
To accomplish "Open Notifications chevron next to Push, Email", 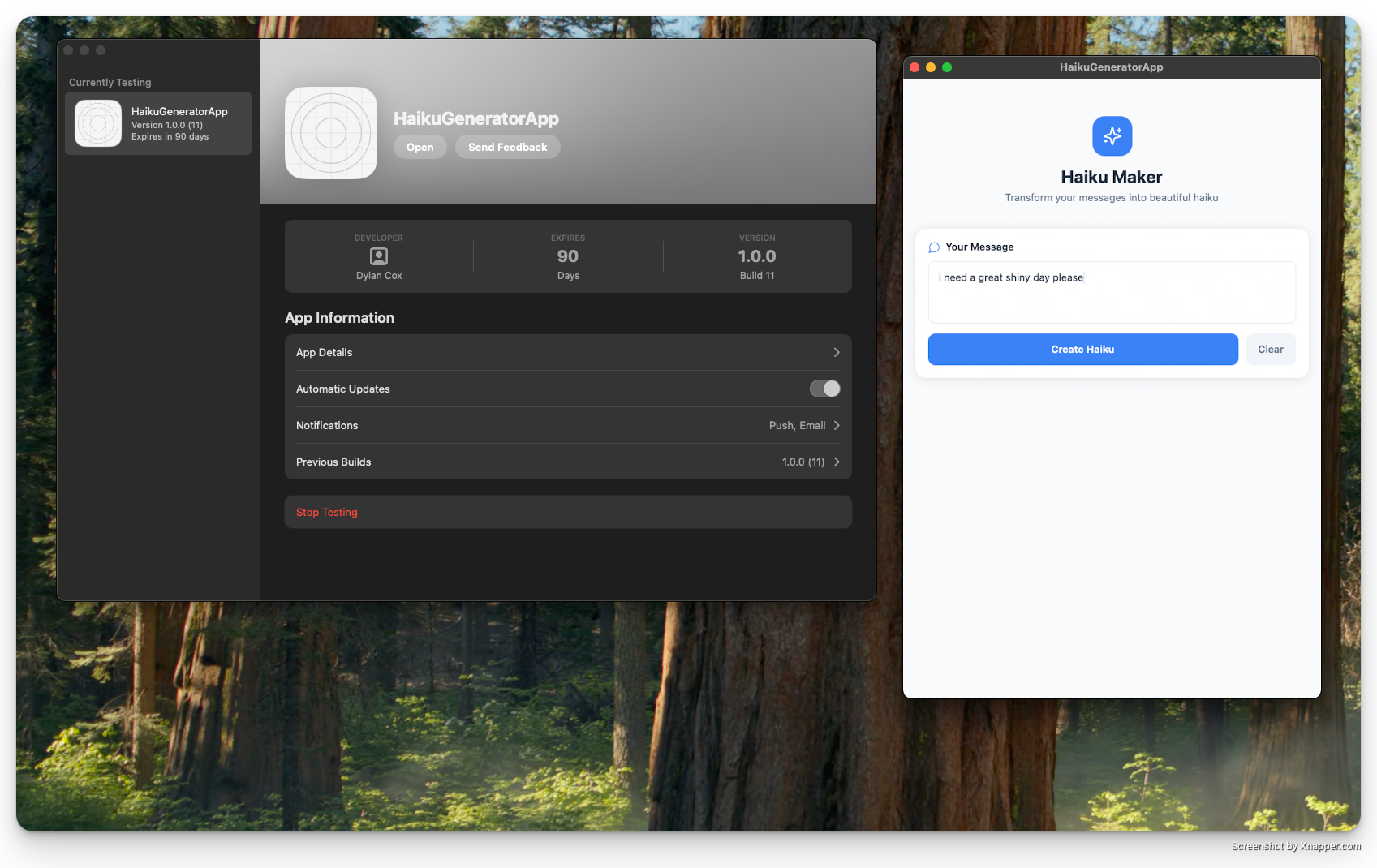I will [837, 425].
